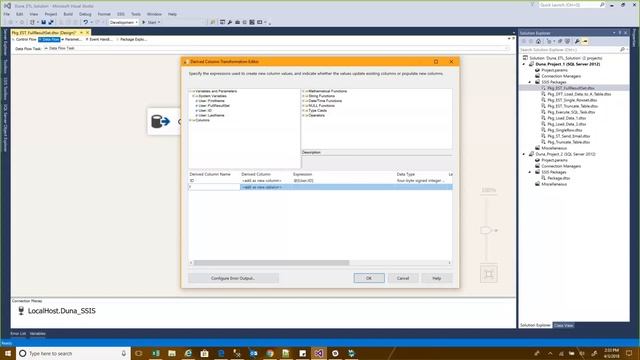This screenshot has height=360, width=640.
Task: Expand String Functions node
Action: pyautogui.click(x=303, y=96)
